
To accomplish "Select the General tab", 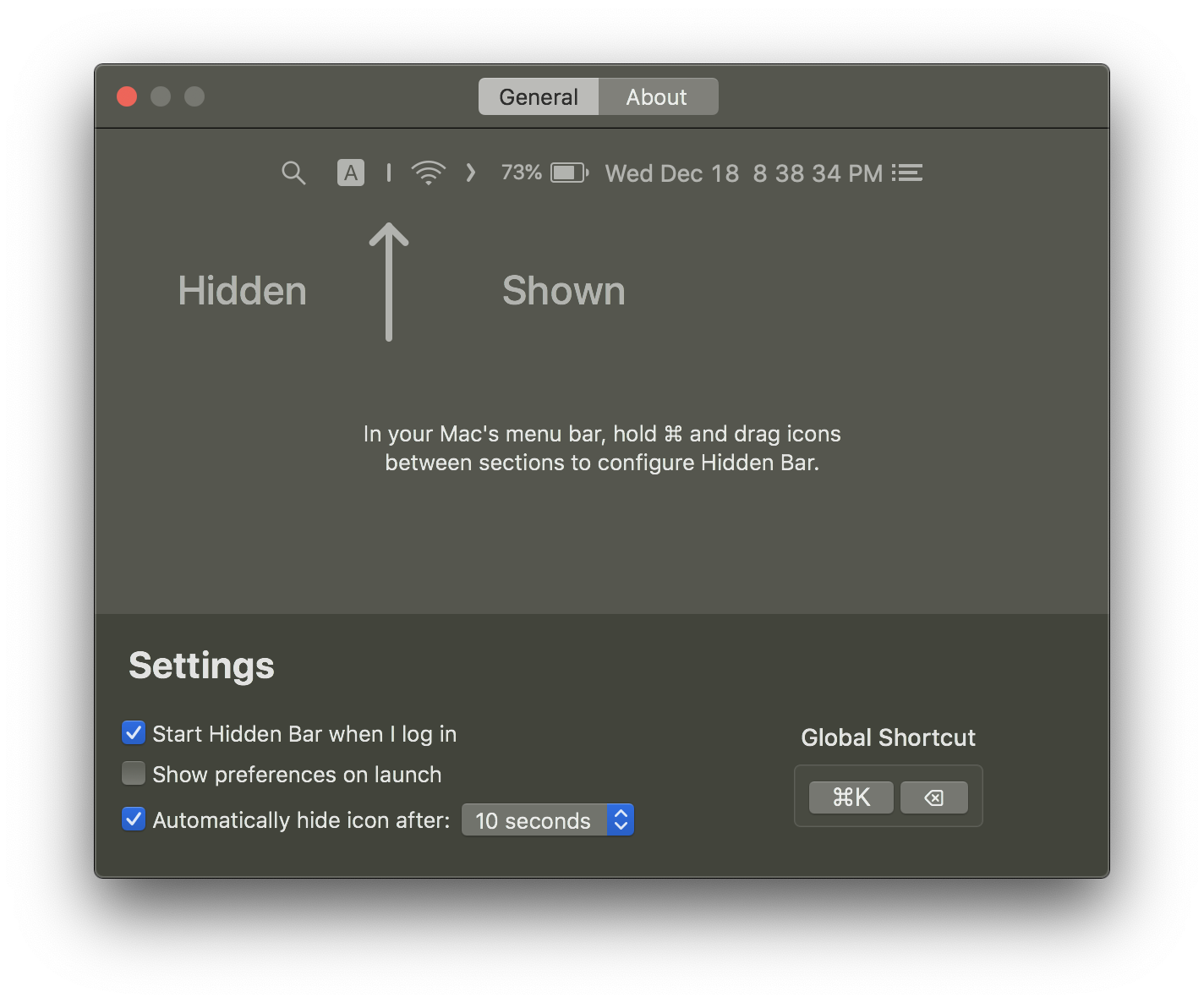I will 539,96.
